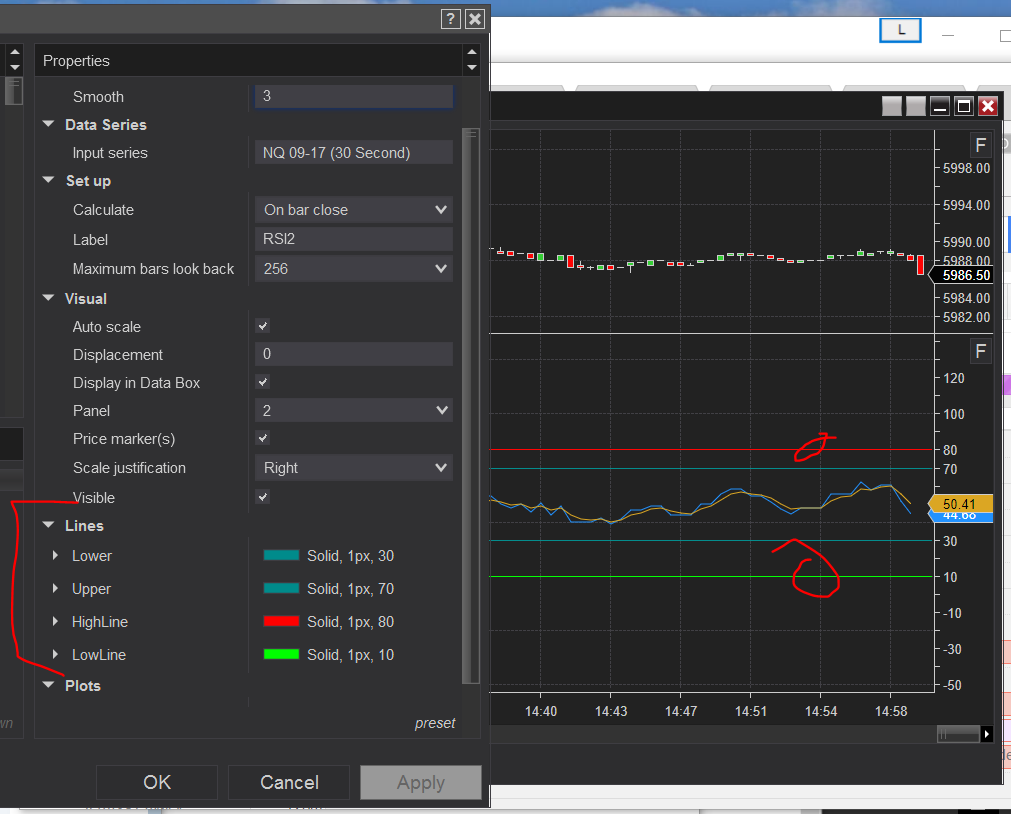Collapse the Plots section
This screenshot has width=1011, height=814.
(48, 685)
